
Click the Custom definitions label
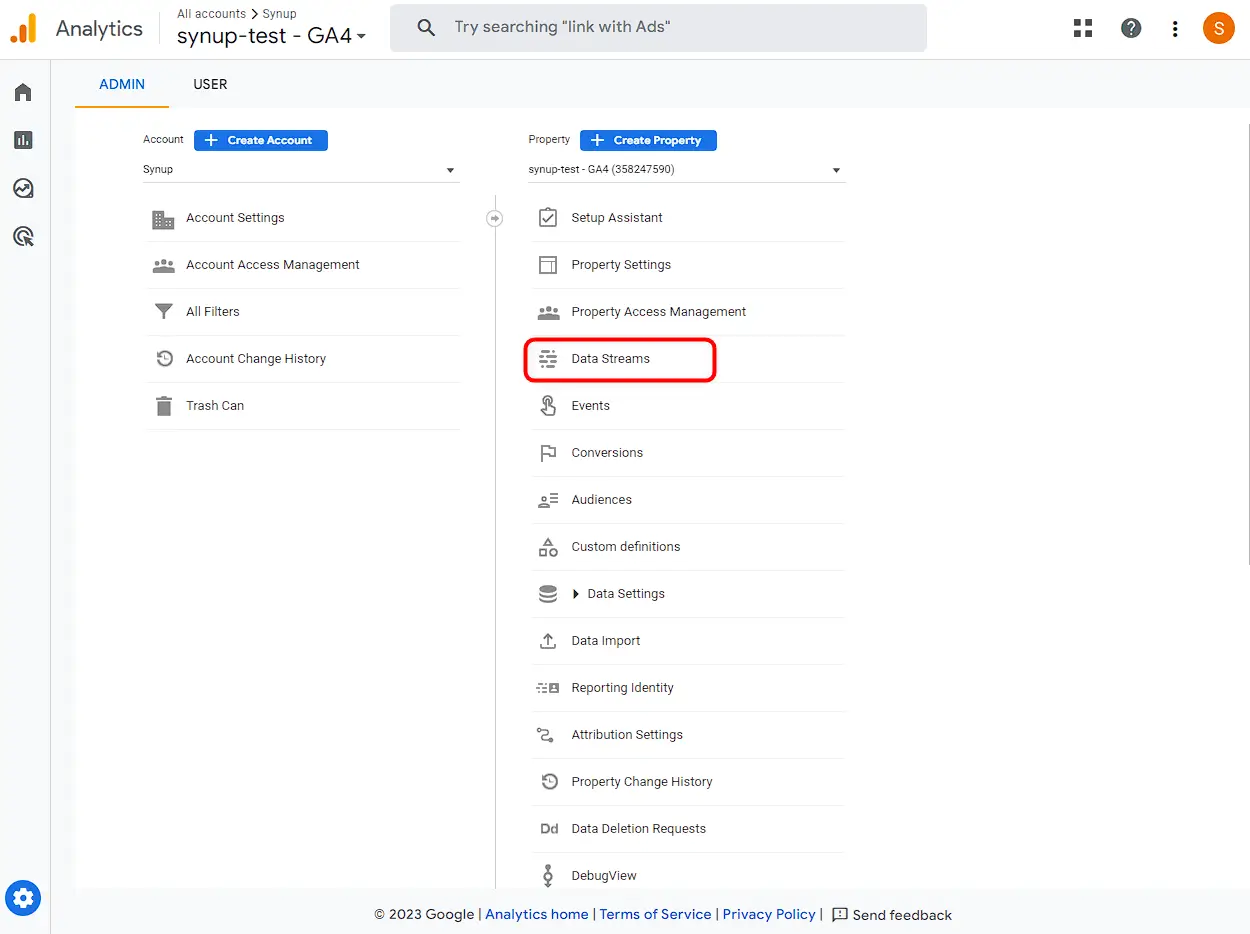(626, 547)
